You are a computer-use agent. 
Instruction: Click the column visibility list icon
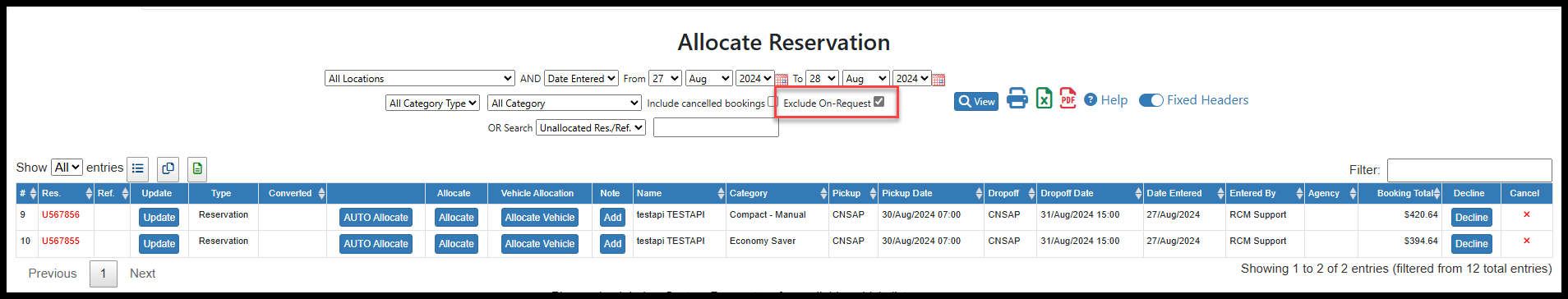click(138, 168)
